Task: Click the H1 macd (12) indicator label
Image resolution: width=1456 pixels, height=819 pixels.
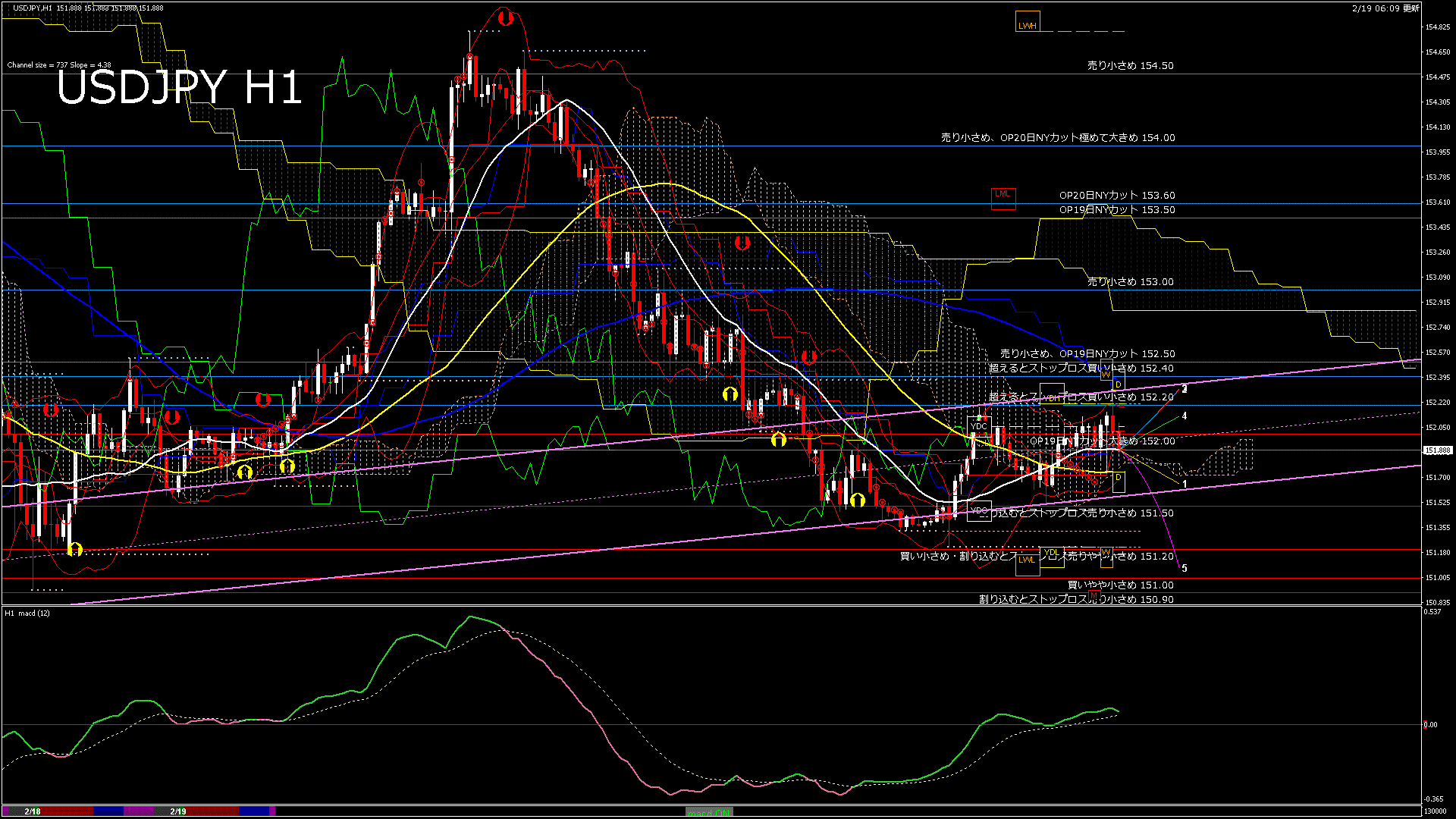Action: (x=28, y=613)
